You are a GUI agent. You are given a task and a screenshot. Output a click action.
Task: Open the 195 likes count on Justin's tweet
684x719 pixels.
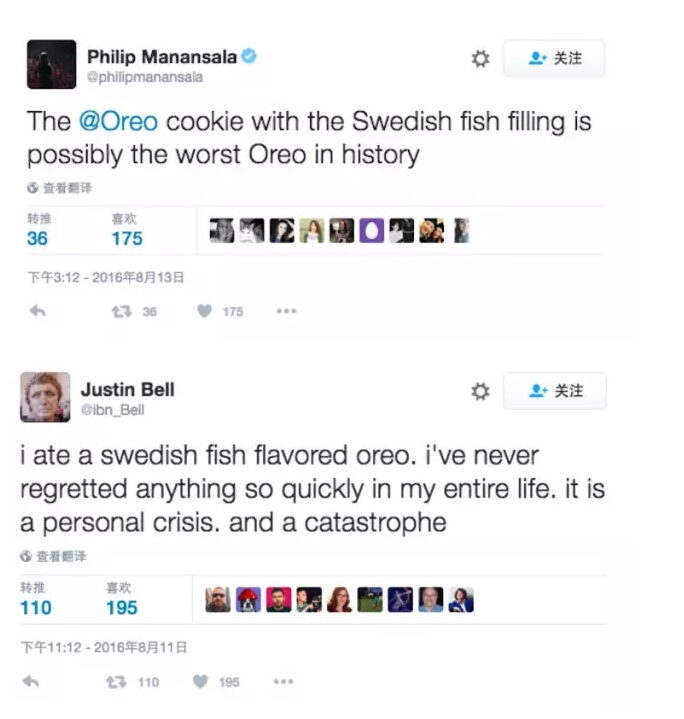click(122, 607)
